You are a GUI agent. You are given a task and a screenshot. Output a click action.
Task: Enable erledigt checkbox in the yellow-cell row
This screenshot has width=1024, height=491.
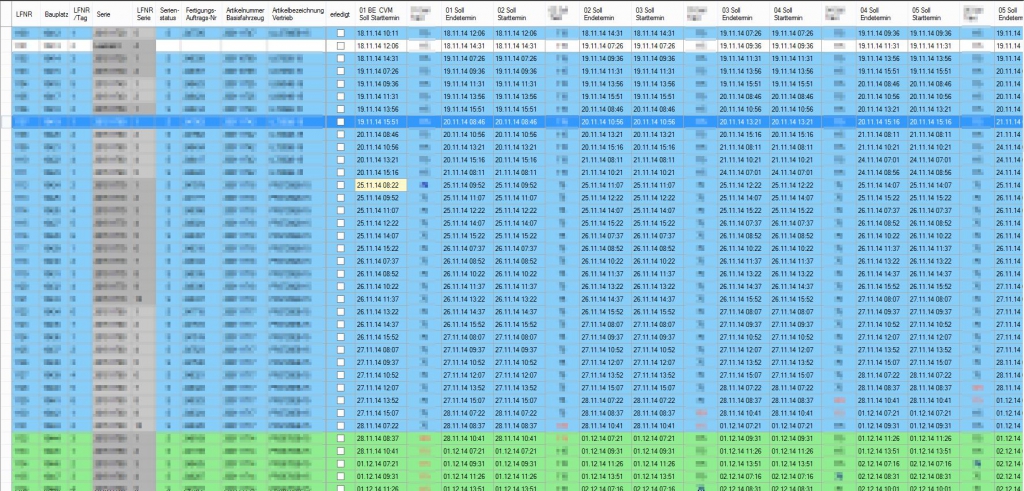[x=341, y=185]
